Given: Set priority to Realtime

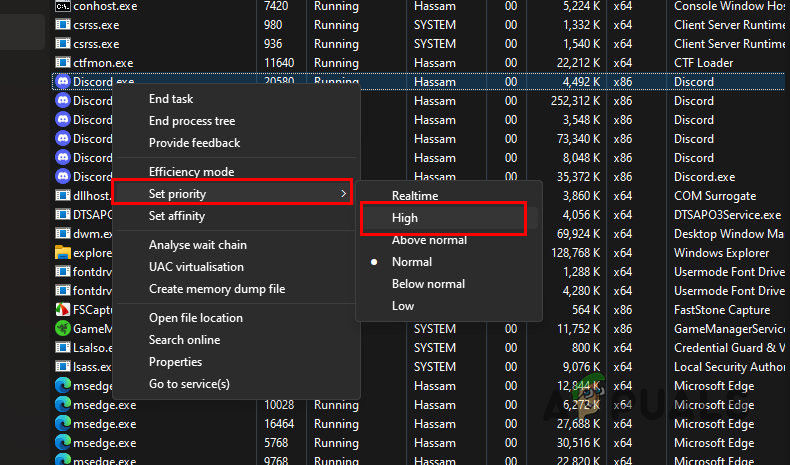Looking at the screenshot, I should 415,196.
